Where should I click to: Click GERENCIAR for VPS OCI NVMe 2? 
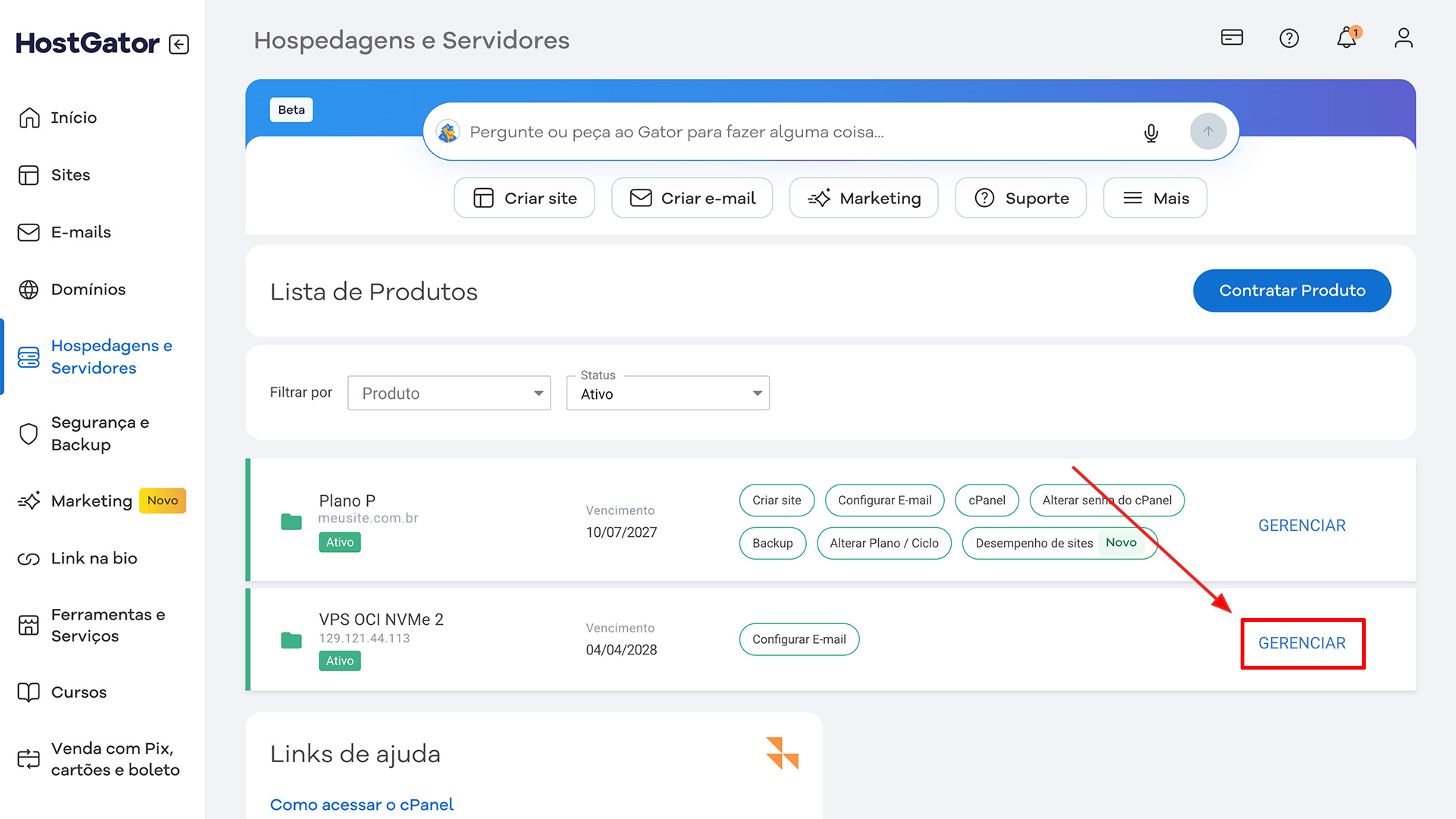click(1301, 643)
